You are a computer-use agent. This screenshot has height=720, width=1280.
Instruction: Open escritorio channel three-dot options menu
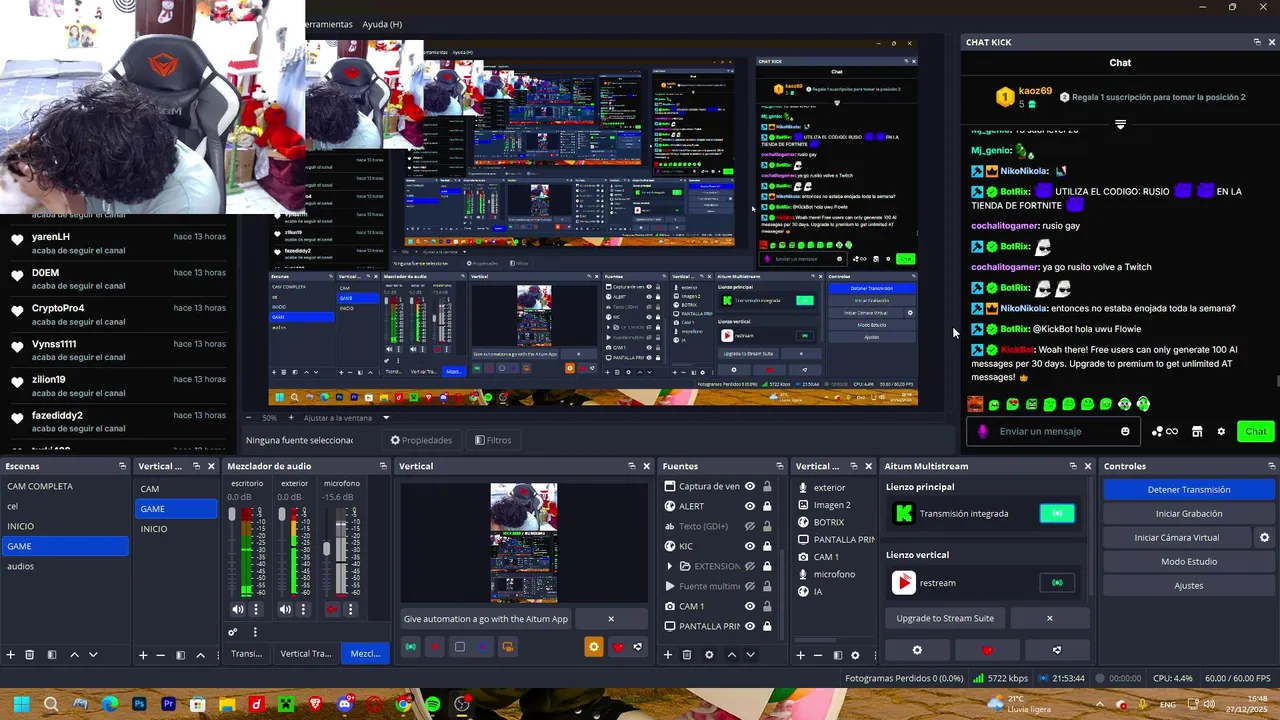(256, 609)
